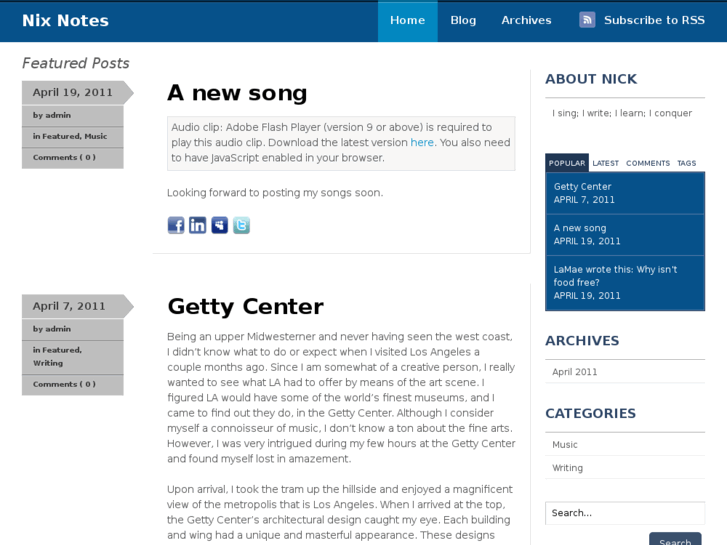Screen dimensions: 727x545
Task: Click the RSS feed icon
Action: click(x=587, y=20)
